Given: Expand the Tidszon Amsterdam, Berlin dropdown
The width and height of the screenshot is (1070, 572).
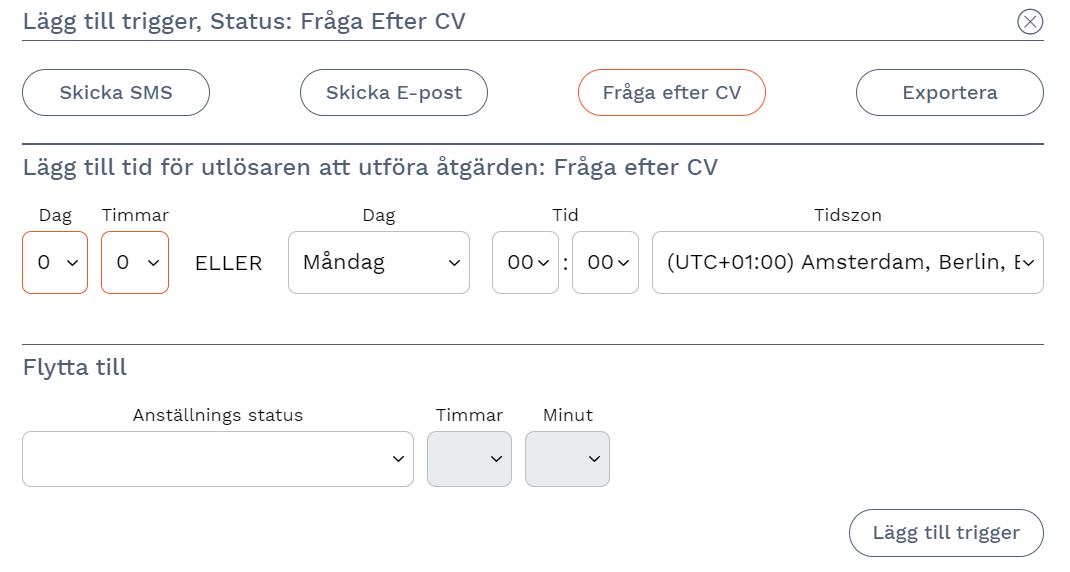Looking at the screenshot, I should pyautogui.click(x=848, y=263).
